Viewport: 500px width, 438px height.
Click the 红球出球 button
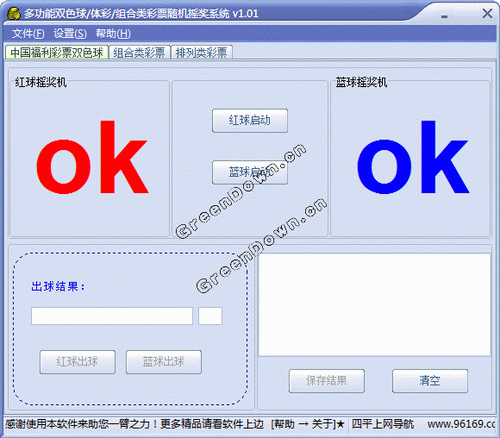pos(77,362)
